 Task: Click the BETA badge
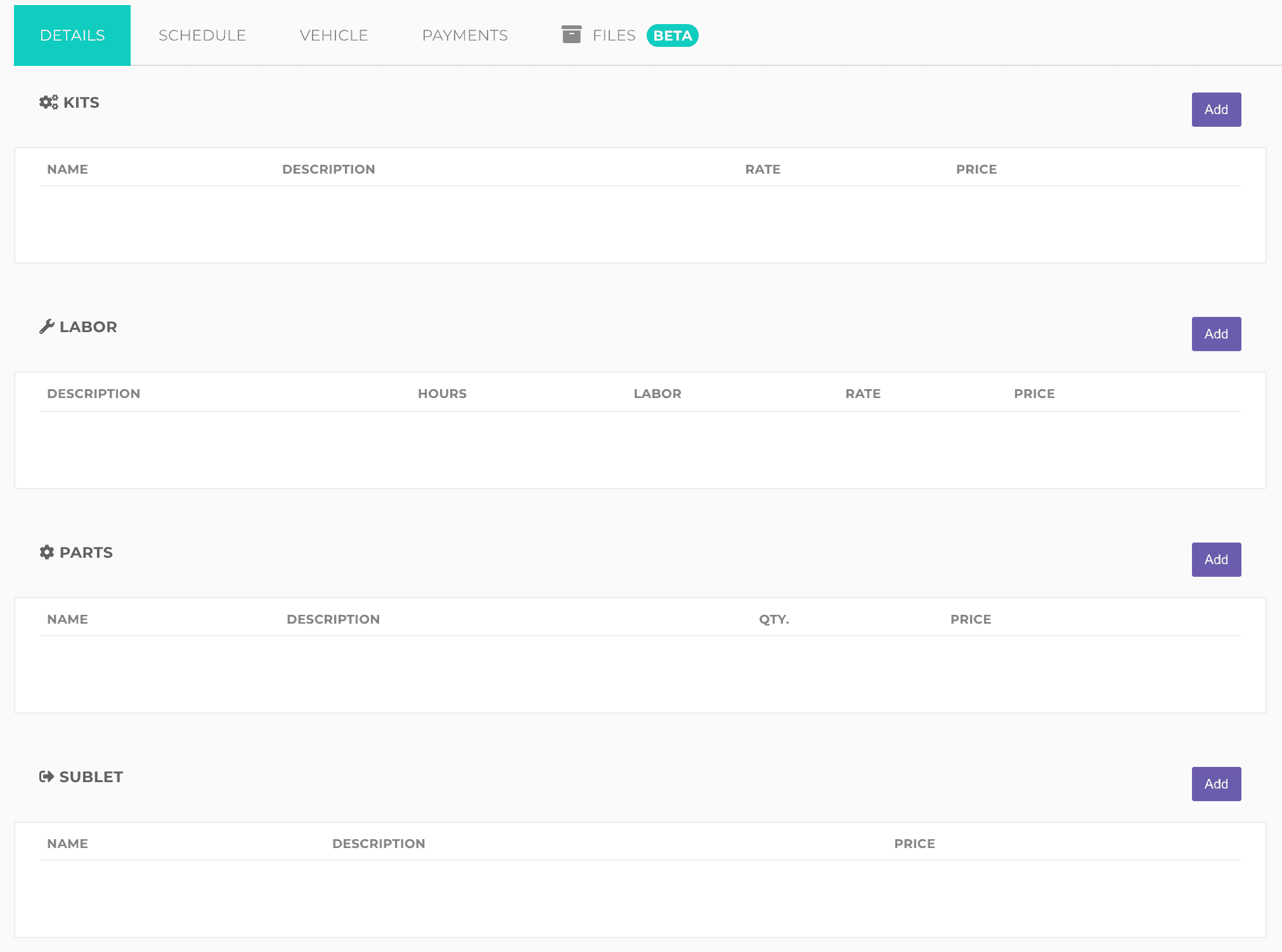(672, 35)
